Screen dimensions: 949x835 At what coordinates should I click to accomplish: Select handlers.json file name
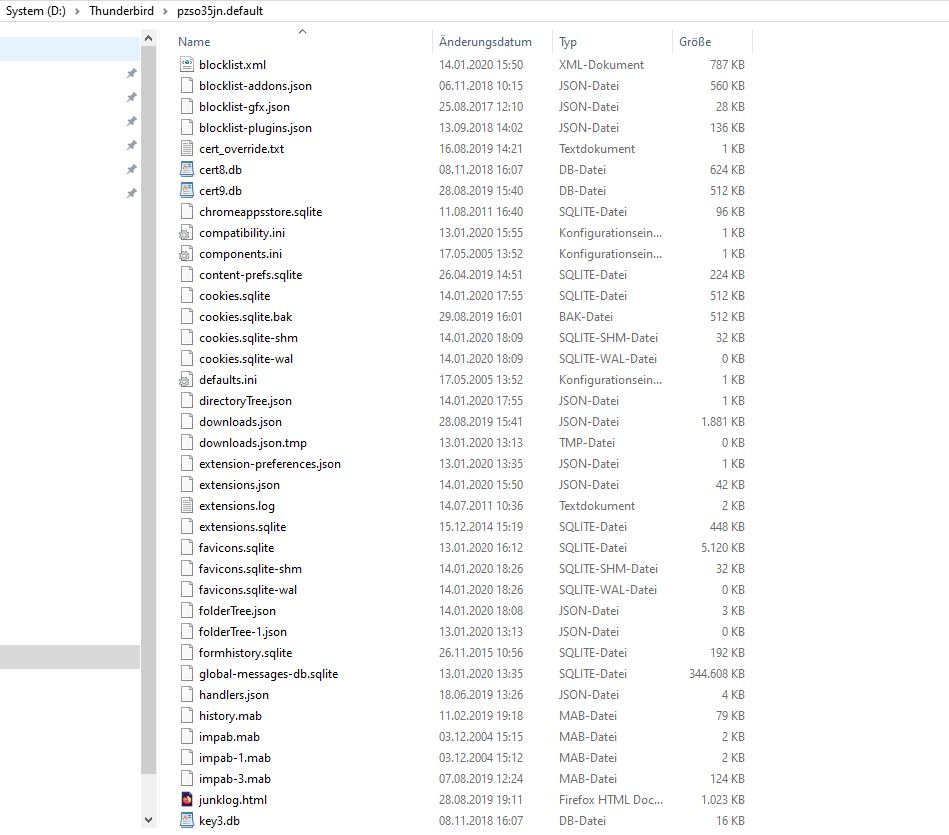coord(234,695)
